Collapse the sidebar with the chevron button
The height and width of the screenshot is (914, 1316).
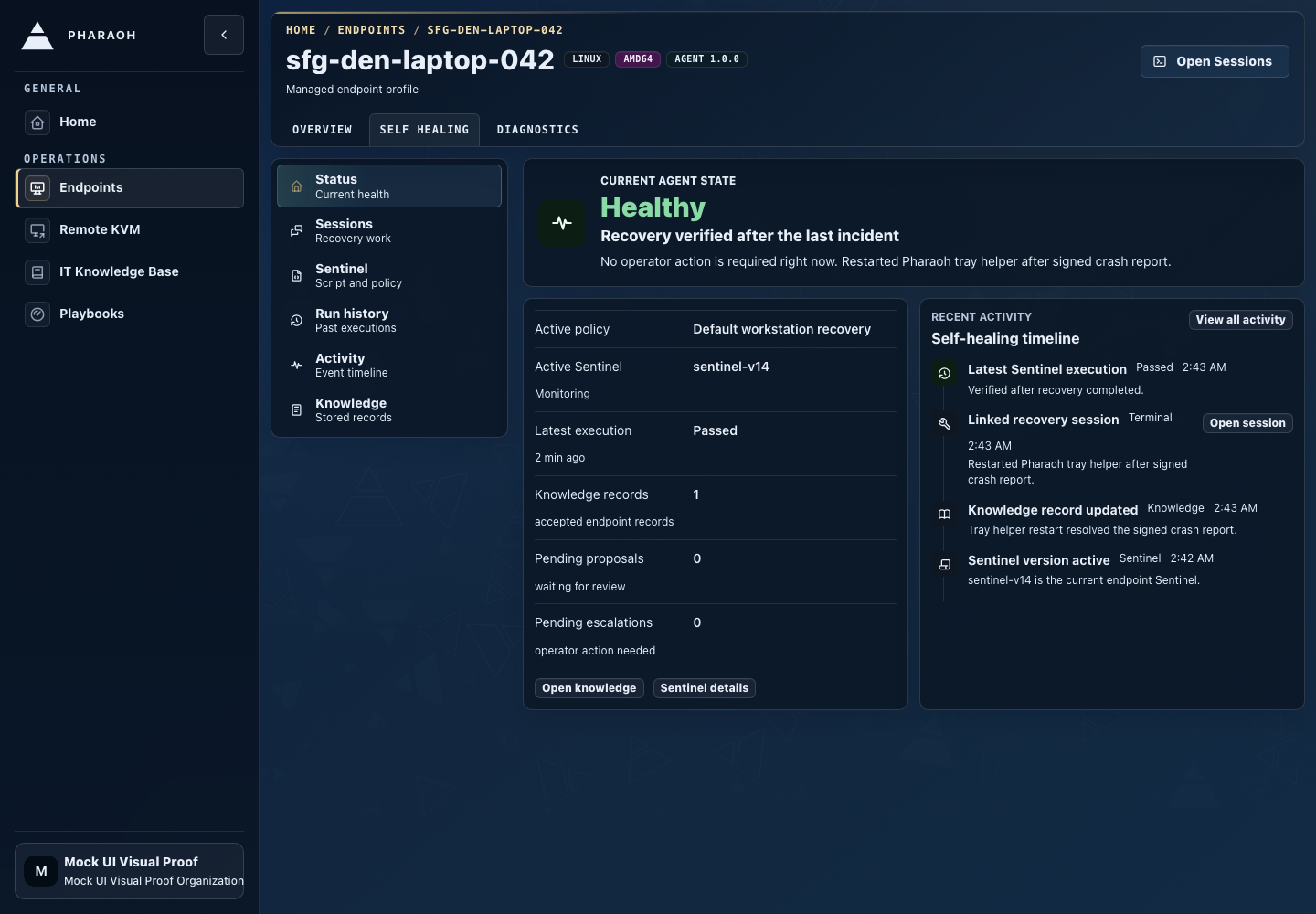point(224,35)
